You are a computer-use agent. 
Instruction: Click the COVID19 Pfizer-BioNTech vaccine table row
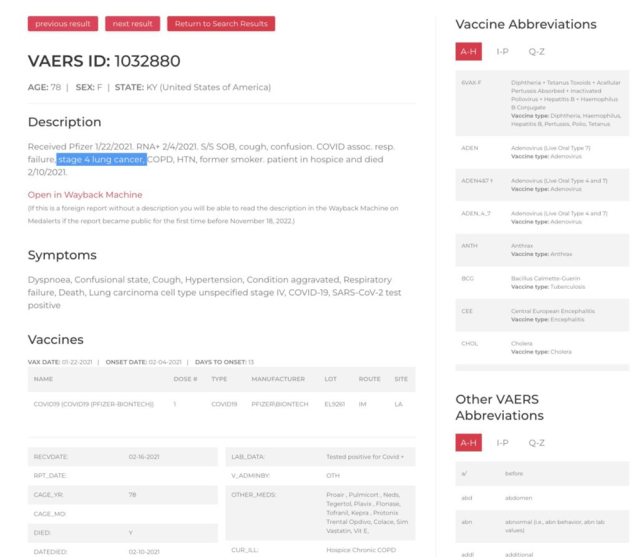[x=221, y=404]
